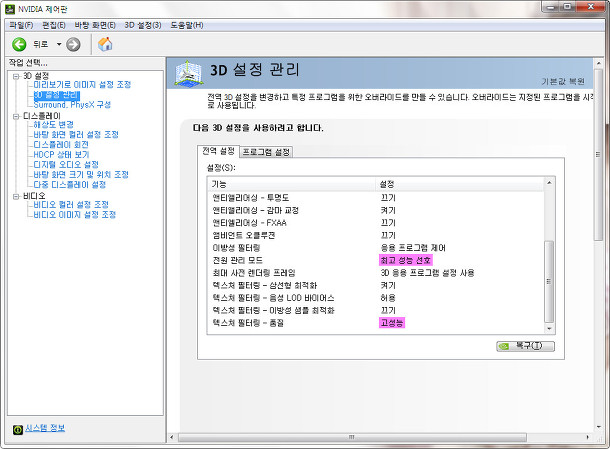This screenshot has width=610, height=449.
Task: Click the settings list scroll down arrow
Action: coord(549,329)
